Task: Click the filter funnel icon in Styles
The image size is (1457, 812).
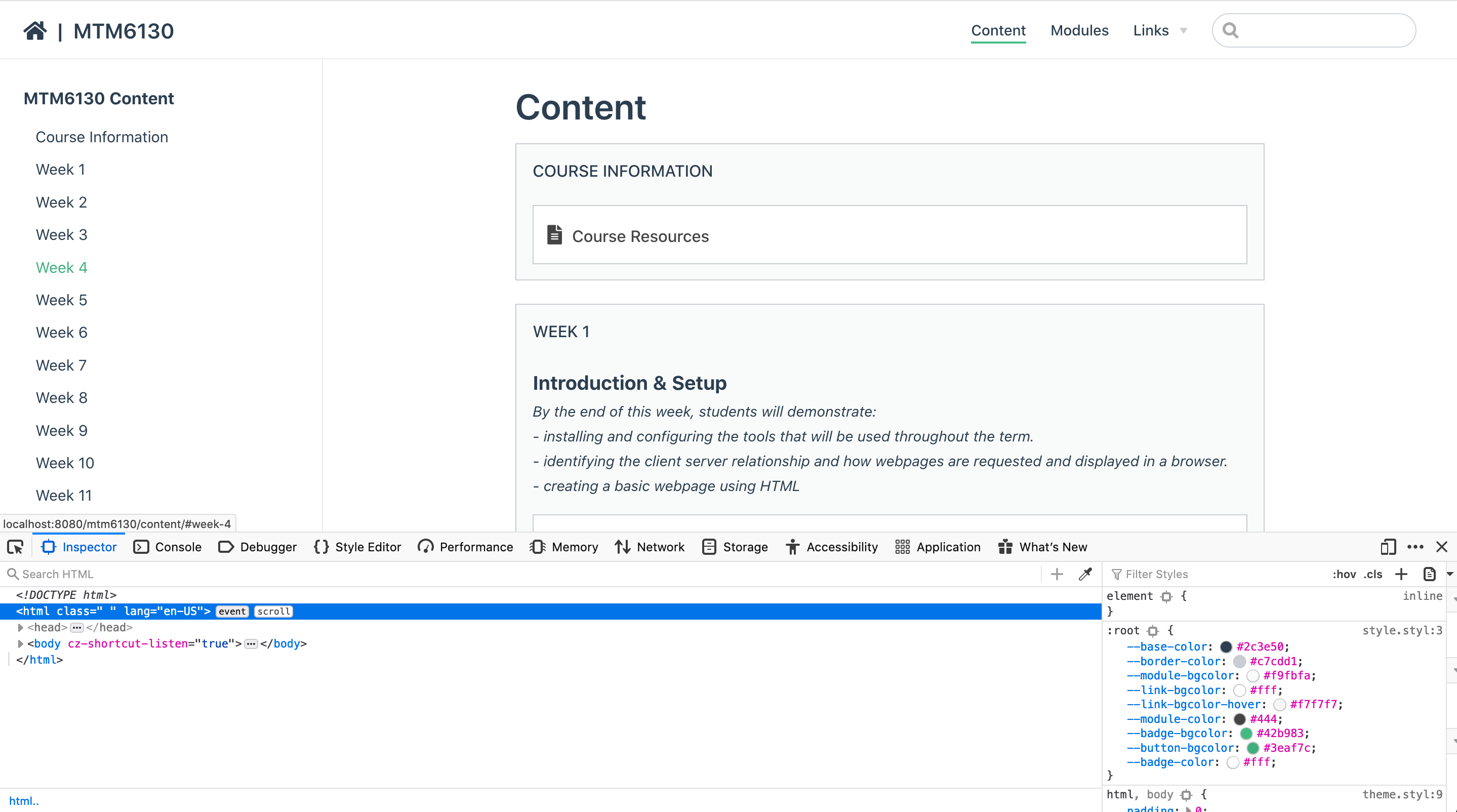Action: [x=1116, y=575]
